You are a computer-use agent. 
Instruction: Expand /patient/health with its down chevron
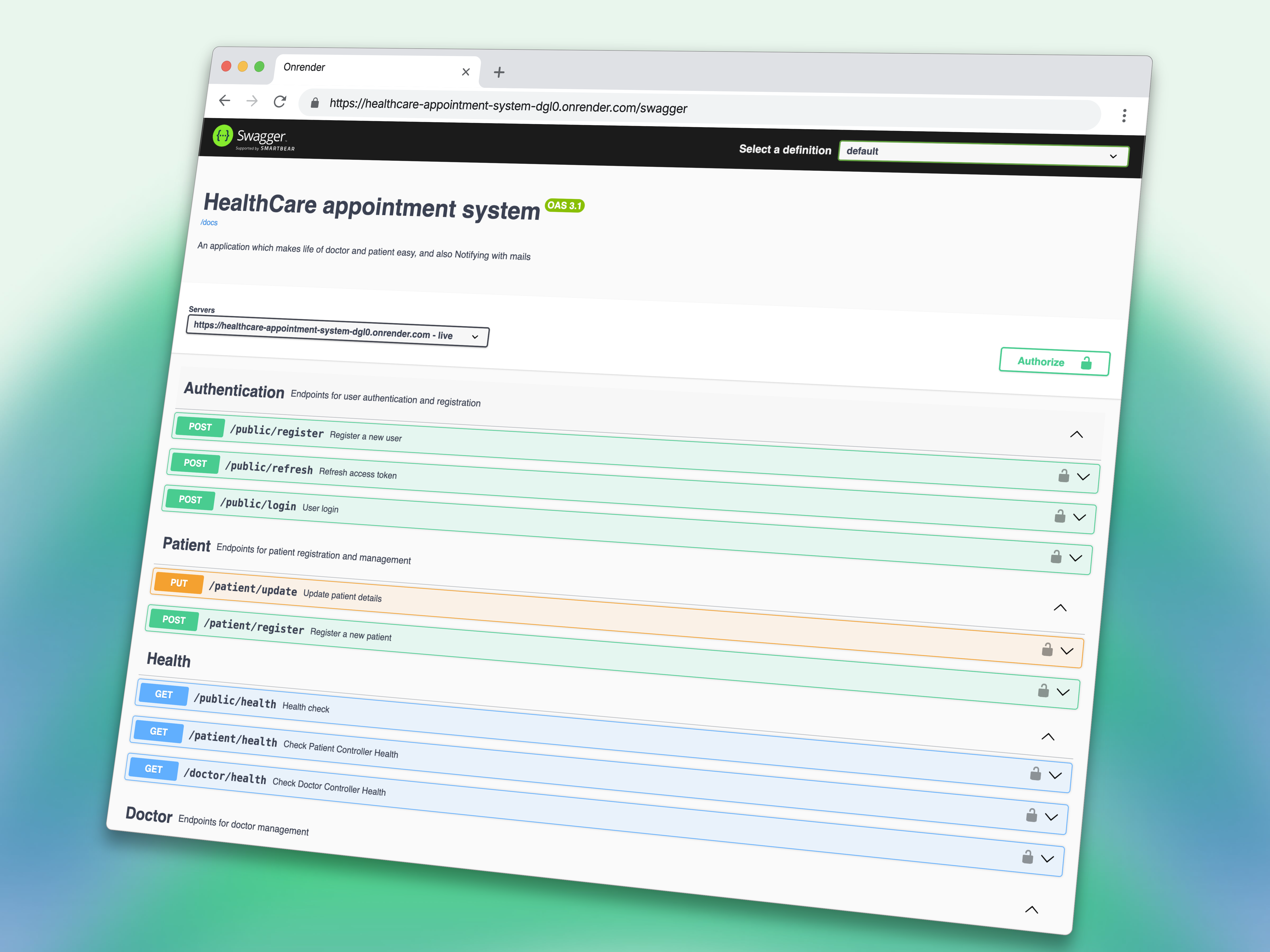tap(1051, 817)
